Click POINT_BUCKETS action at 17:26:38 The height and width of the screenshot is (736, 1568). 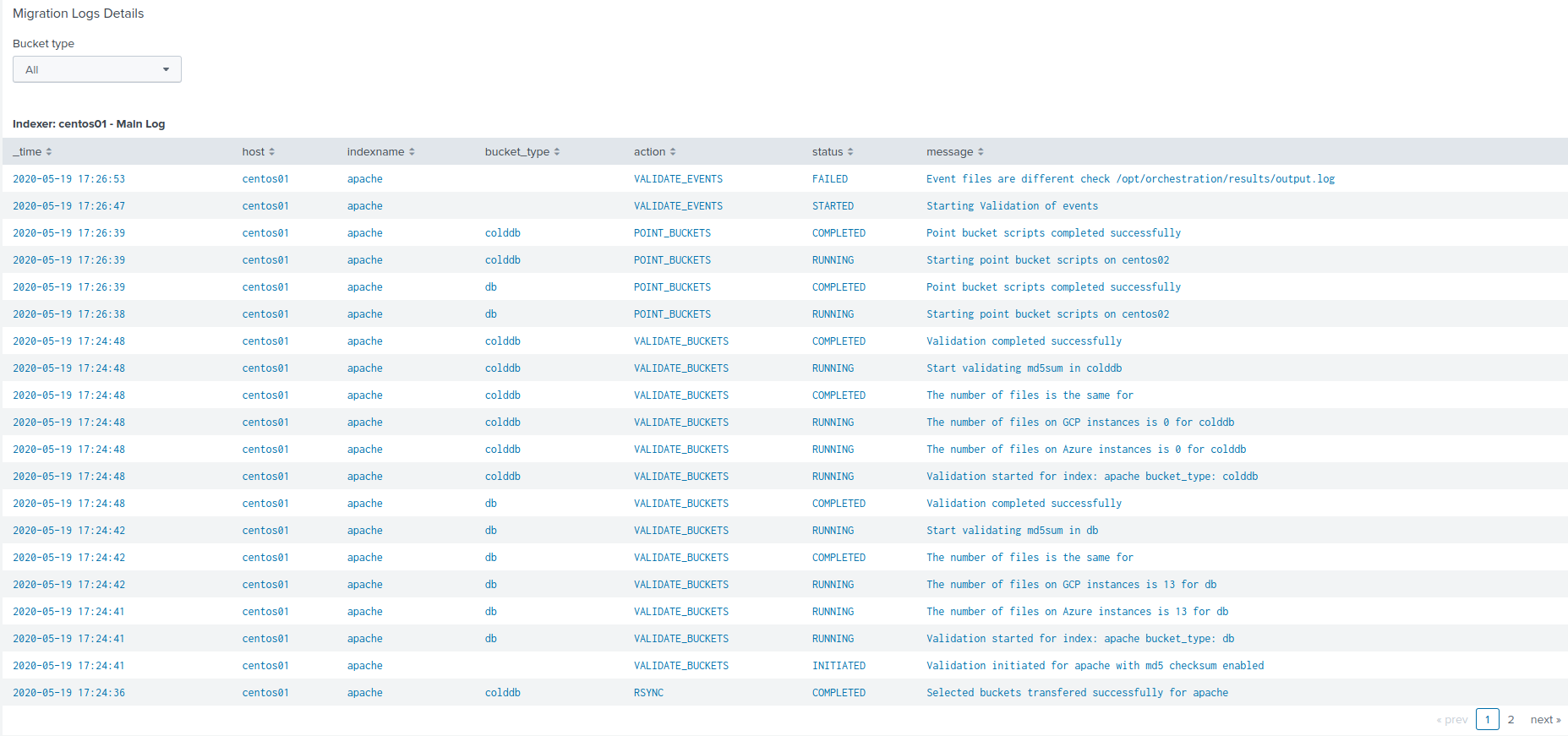672,313
